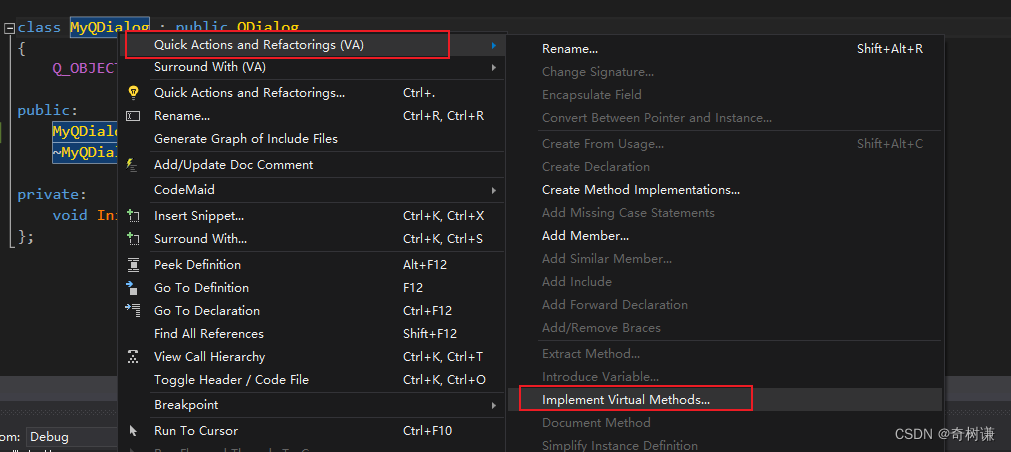Click the void keyword in the editor
This screenshot has height=452, width=1011.
click(70, 215)
